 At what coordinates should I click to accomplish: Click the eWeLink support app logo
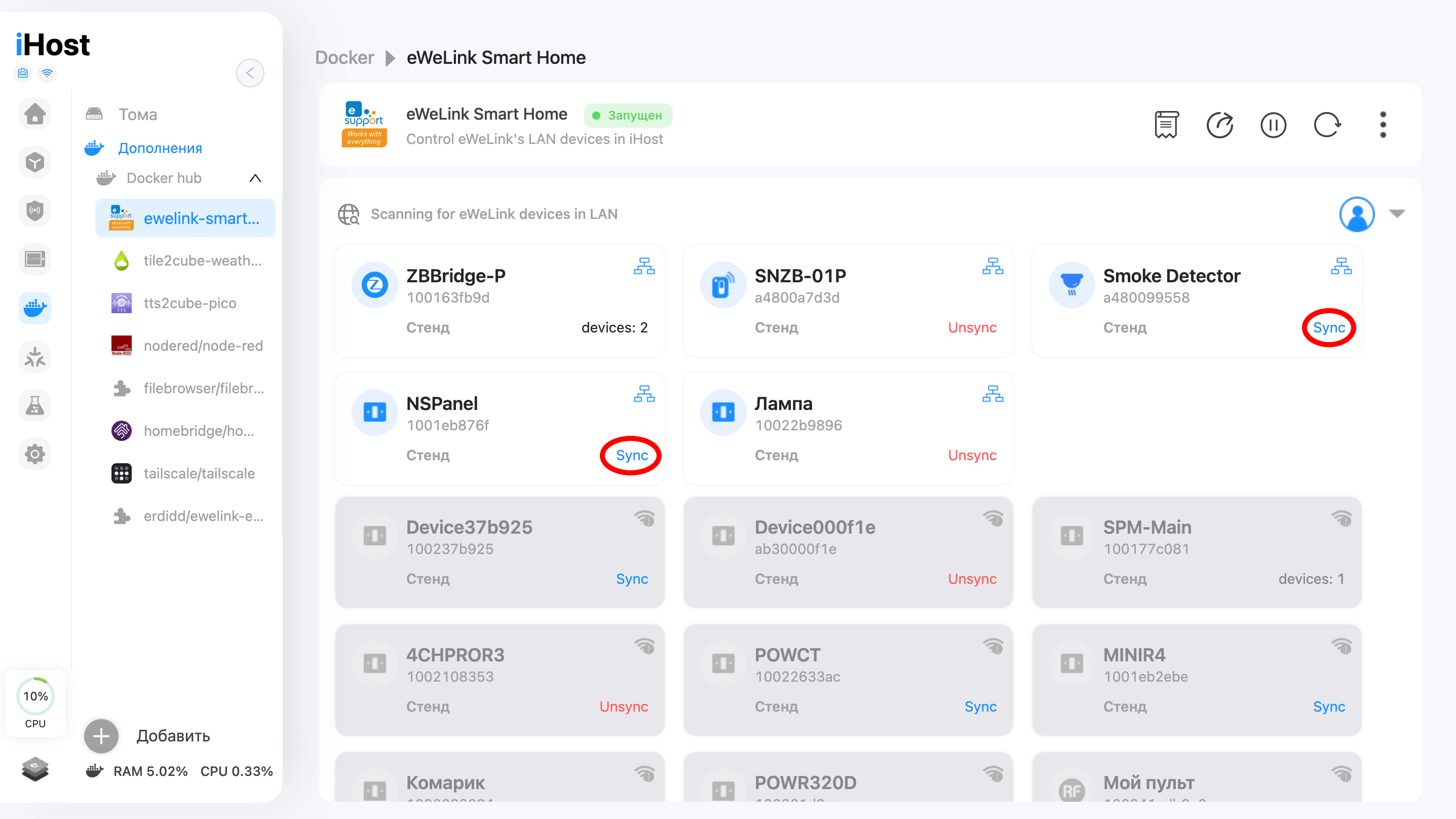(x=364, y=125)
